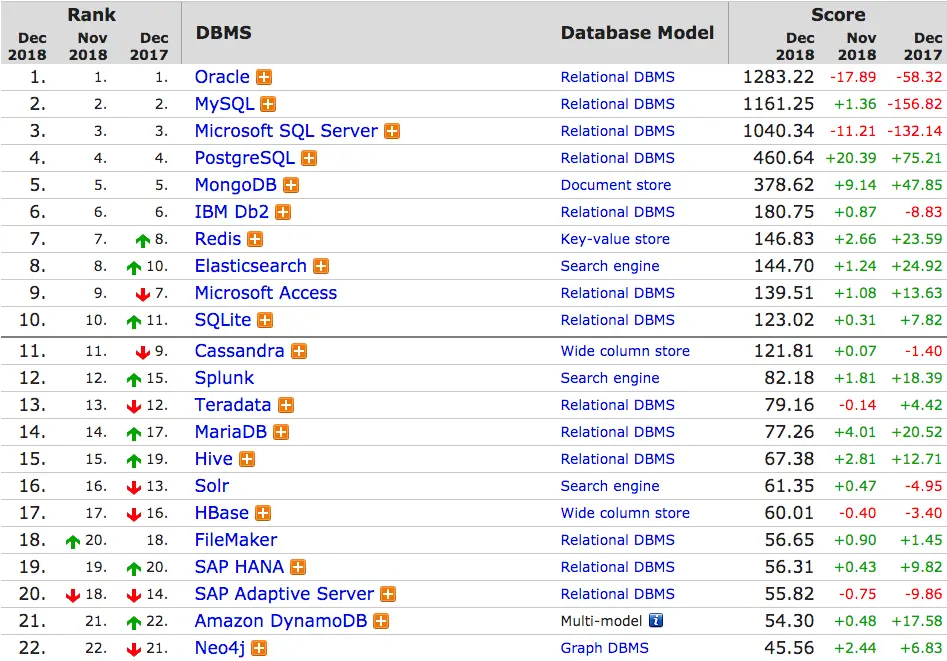
Task: Click score 378.62 in MongoDB row
Action: pyautogui.click(x=784, y=185)
